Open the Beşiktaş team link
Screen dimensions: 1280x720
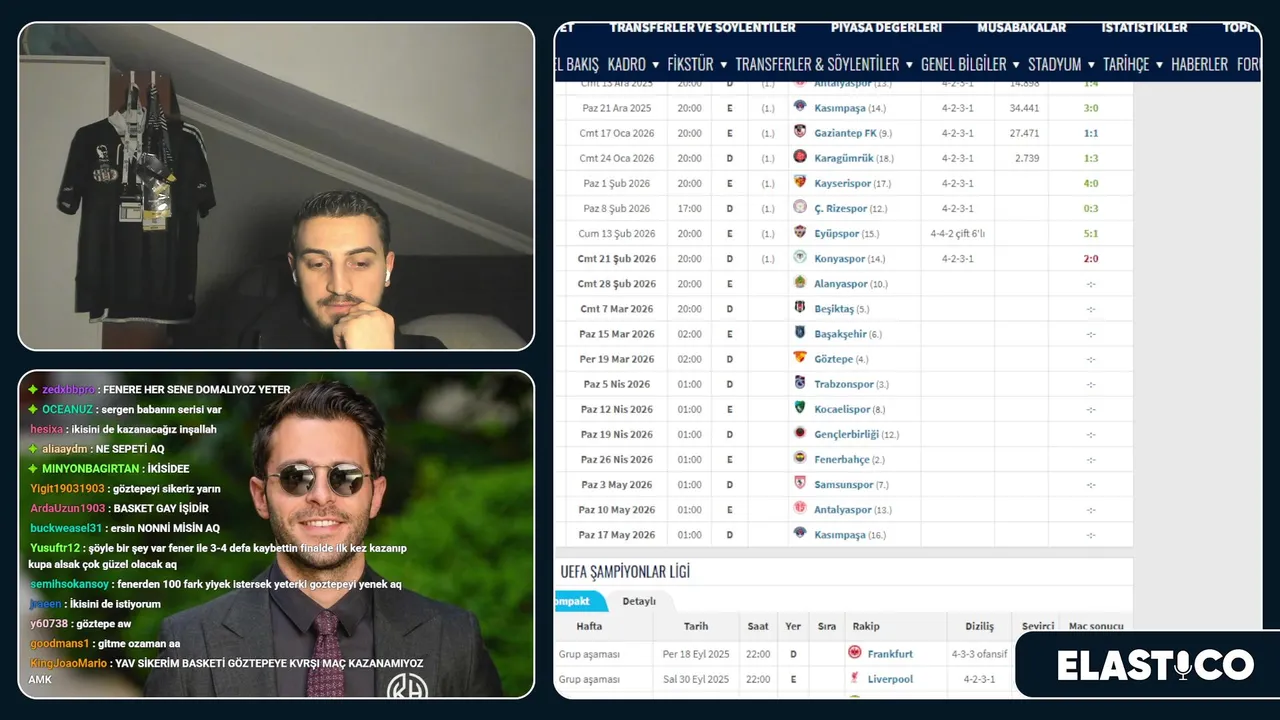[833, 309]
